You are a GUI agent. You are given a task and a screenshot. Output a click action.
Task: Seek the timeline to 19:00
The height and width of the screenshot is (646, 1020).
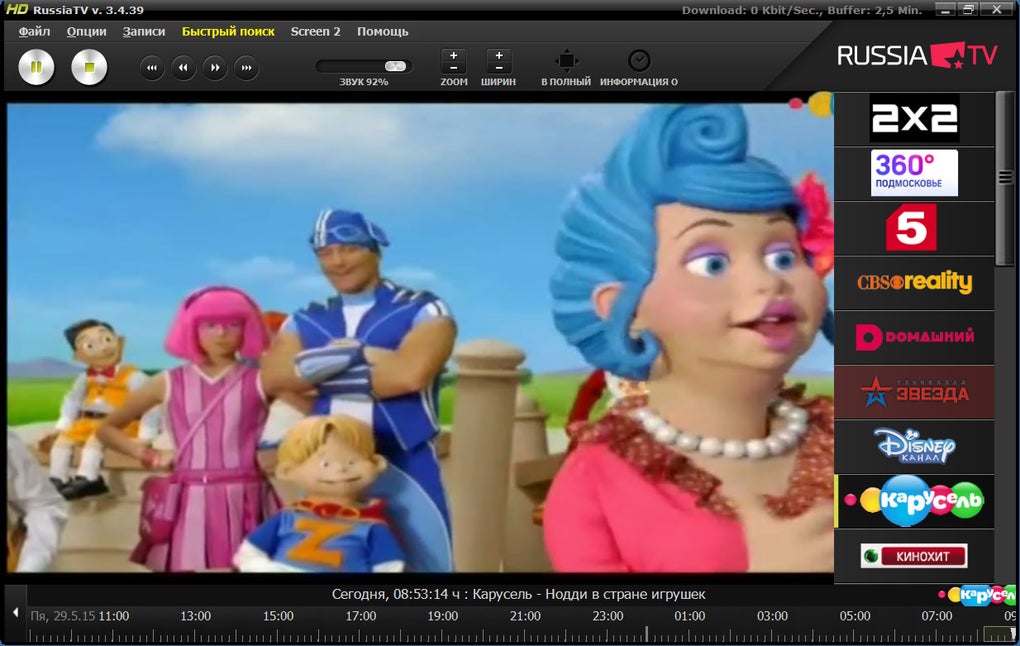click(x=442, y=616)
